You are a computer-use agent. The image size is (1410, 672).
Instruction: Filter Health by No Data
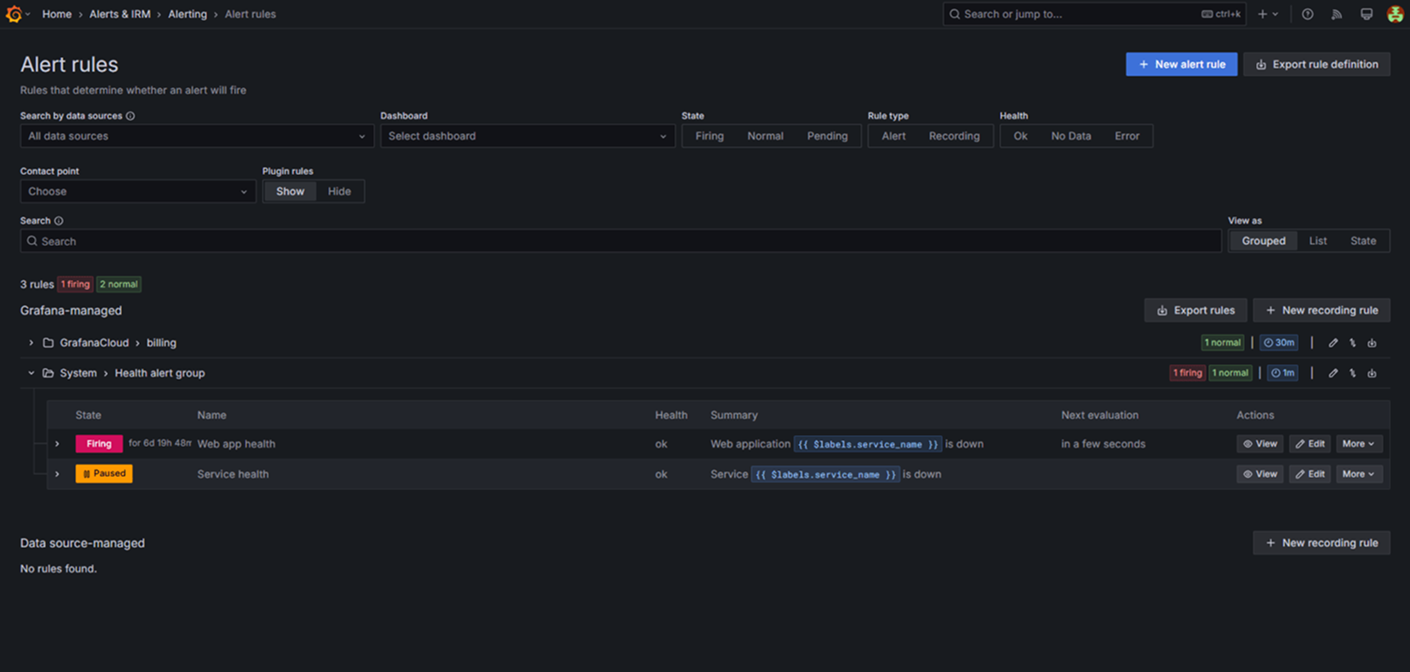(x=1071, y=136)
